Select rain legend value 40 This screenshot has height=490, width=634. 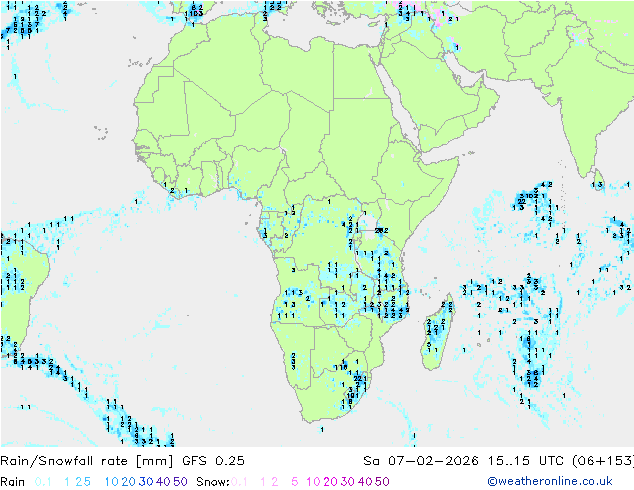(163, 482)
